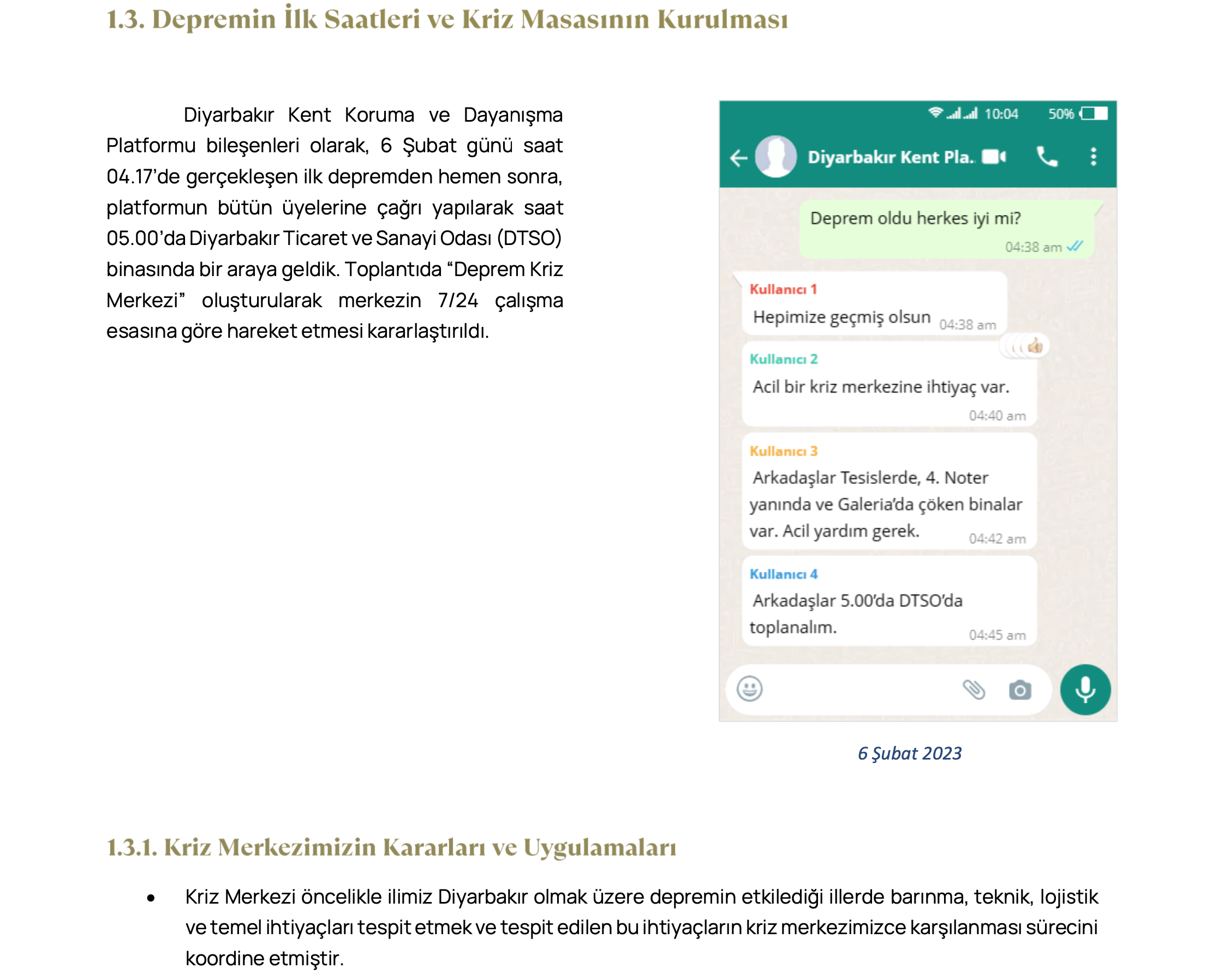Image resolution: width=1230 pixels, height=980 pixels.
Task: Tap the thumbs-up reaction on Kullanıcı 1 message
Action: (1034, 345)
